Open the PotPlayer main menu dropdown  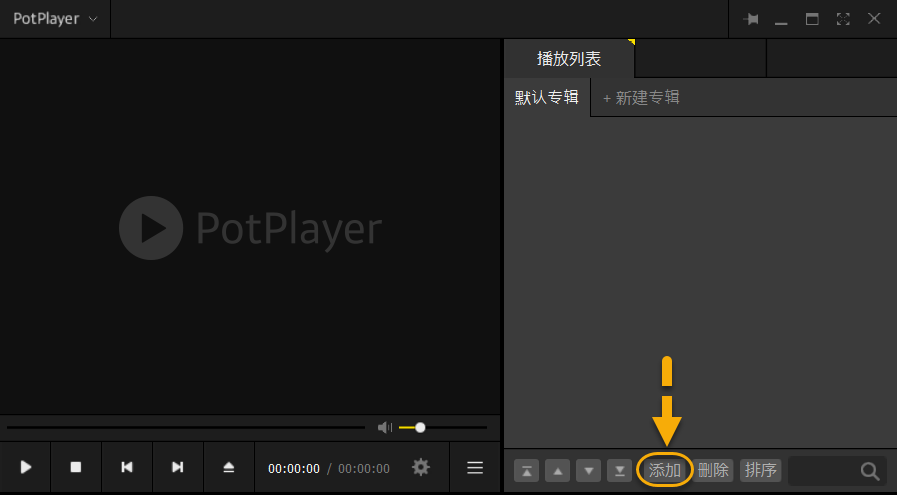pos(55,19)
